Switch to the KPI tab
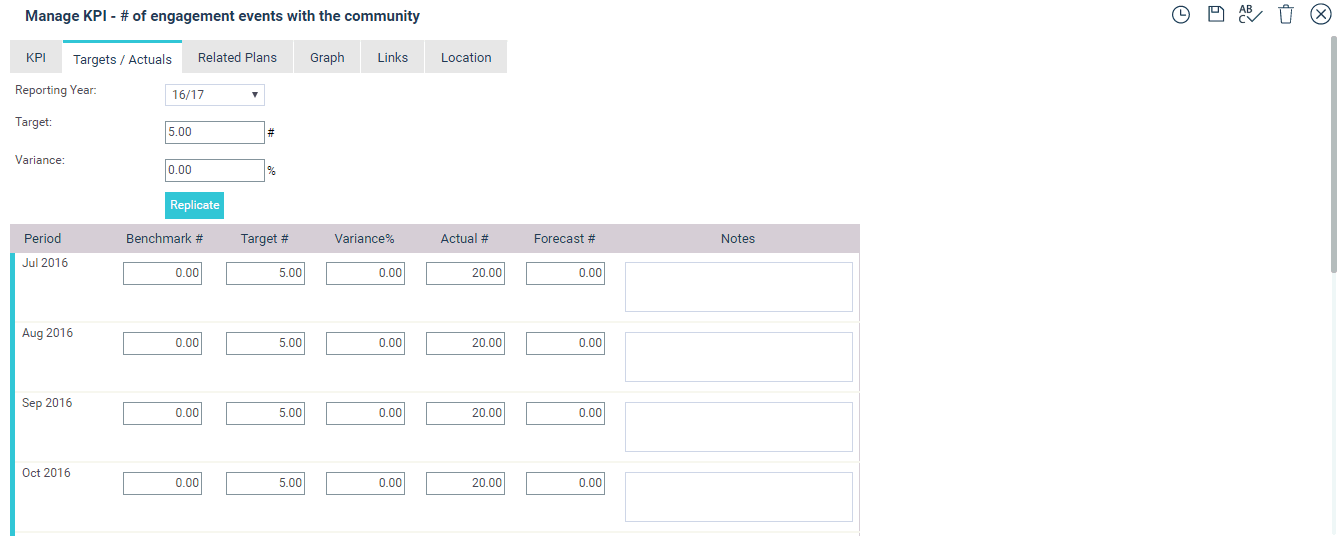Screen dimensions: 1342x547 (x=36, y=58)
